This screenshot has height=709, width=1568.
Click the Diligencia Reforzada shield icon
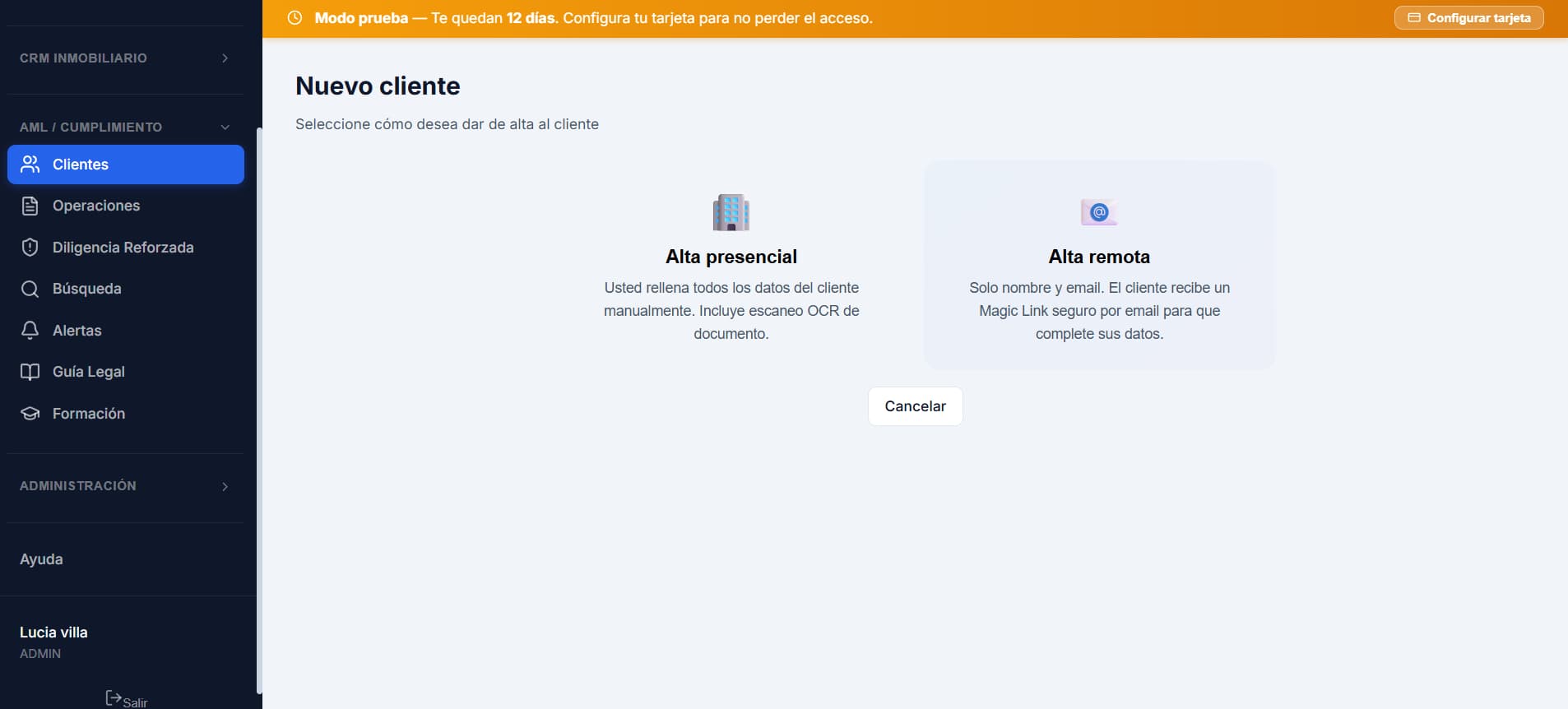point(30,248)
